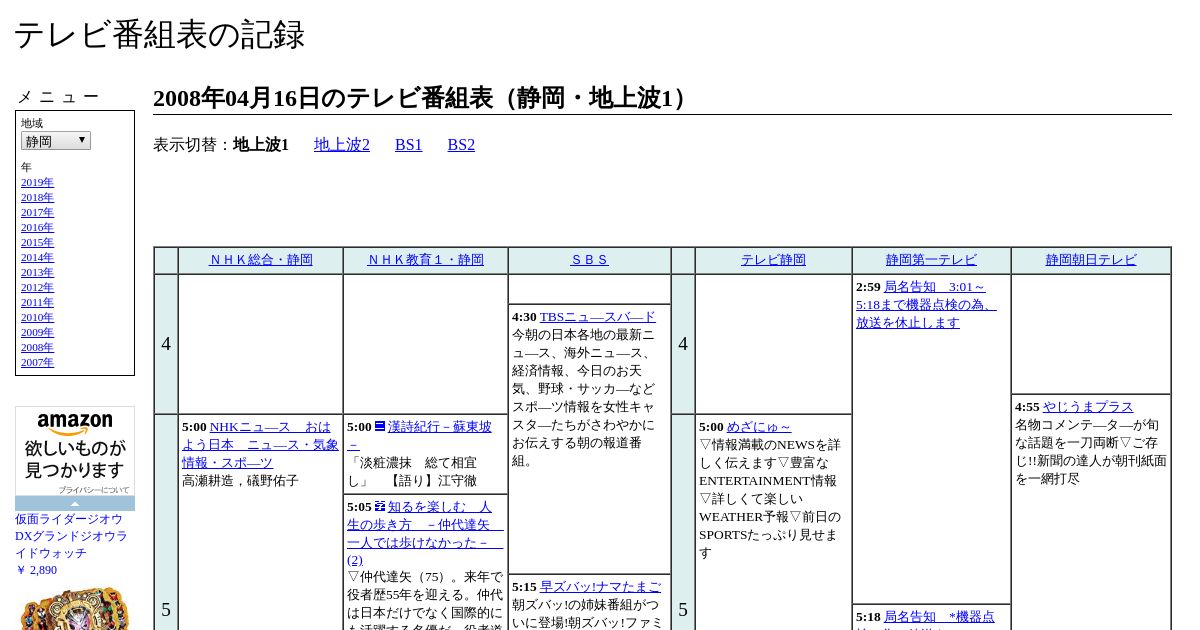Open the 地域 region dropdown showing 静岡
Image resolution: width=1200 pixels, height=630 pixels.
pos(56,141)
